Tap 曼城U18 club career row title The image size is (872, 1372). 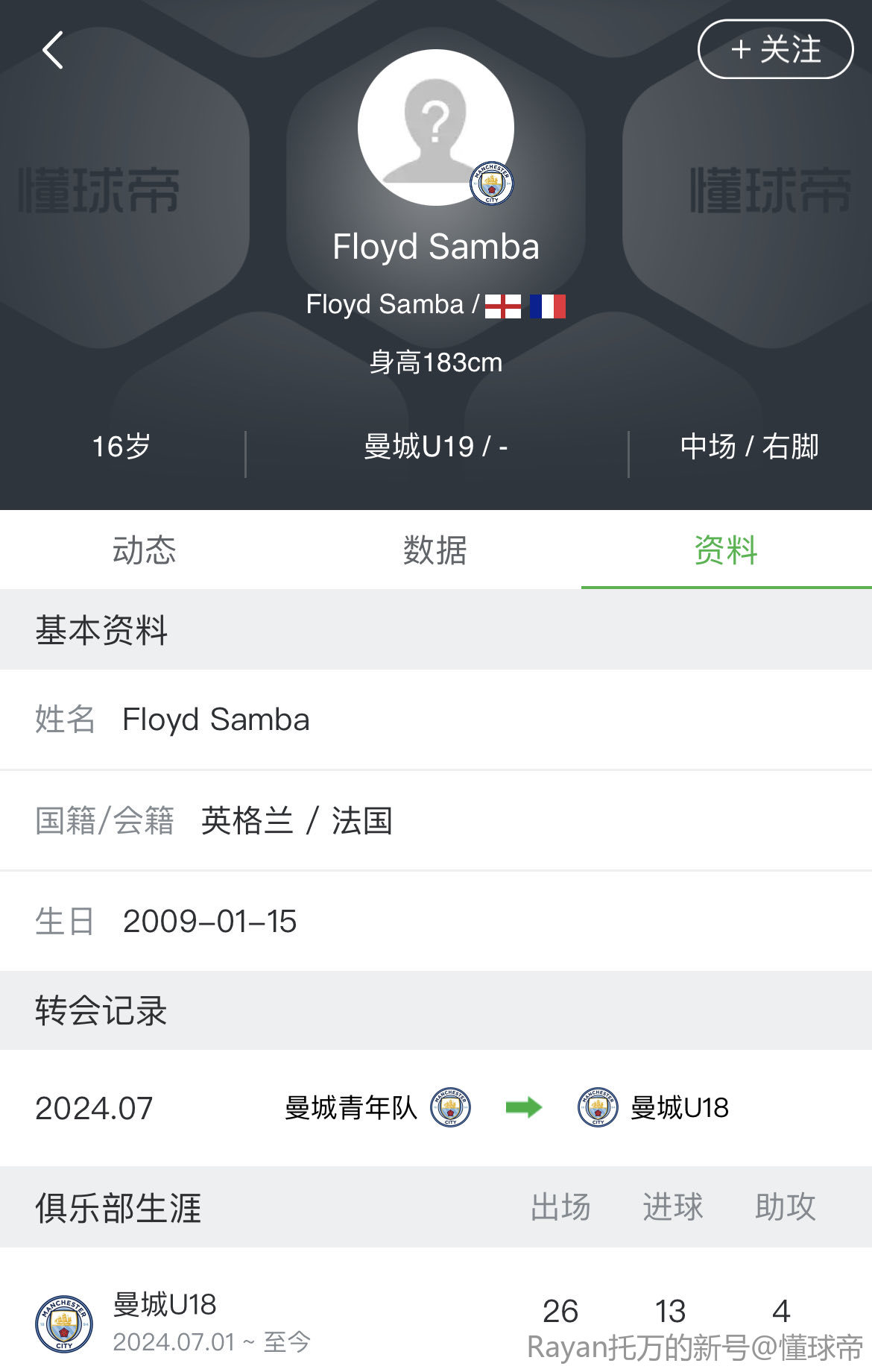[165, 1305]
